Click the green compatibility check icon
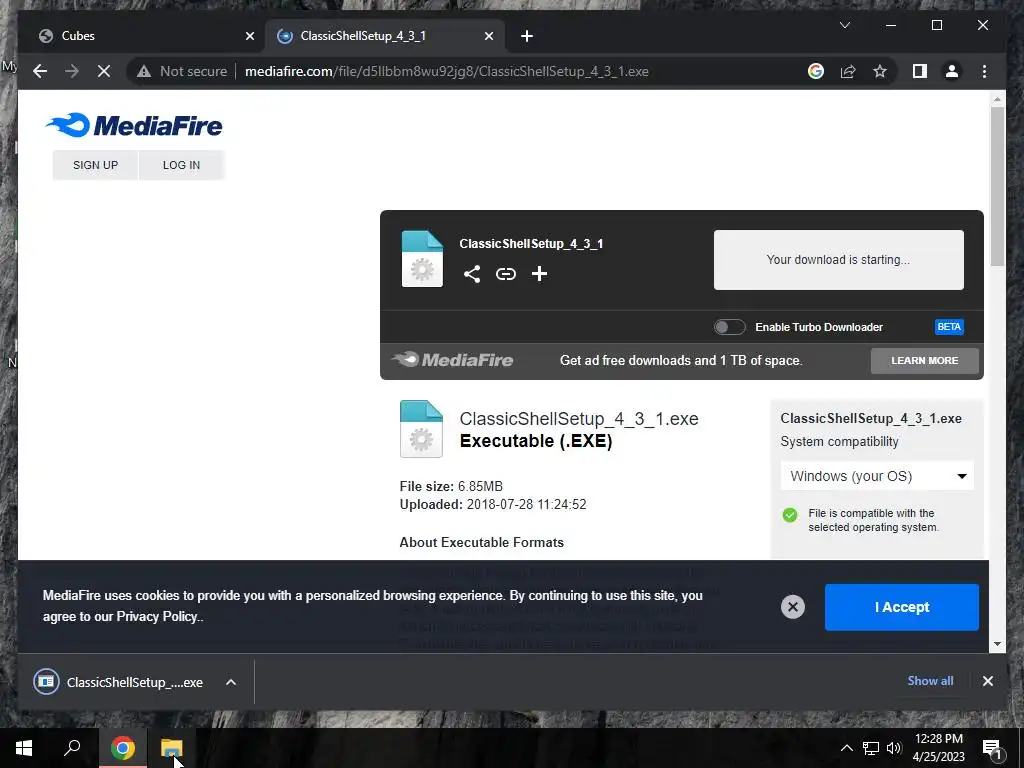Image resolution: width=1024 pixels, height=768 pixels. point(790,515)
